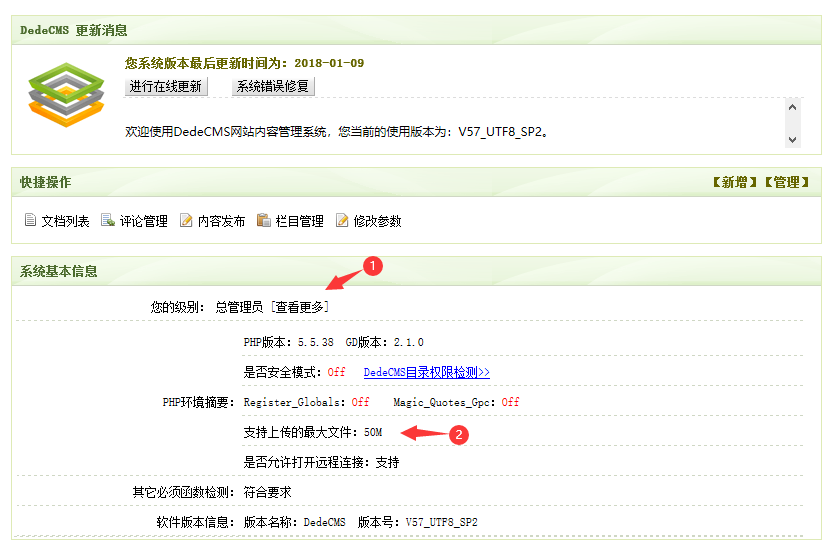Click the 栏目管理 clipboard icon
This screenshot has height=552, width=833.
point(264,221)
